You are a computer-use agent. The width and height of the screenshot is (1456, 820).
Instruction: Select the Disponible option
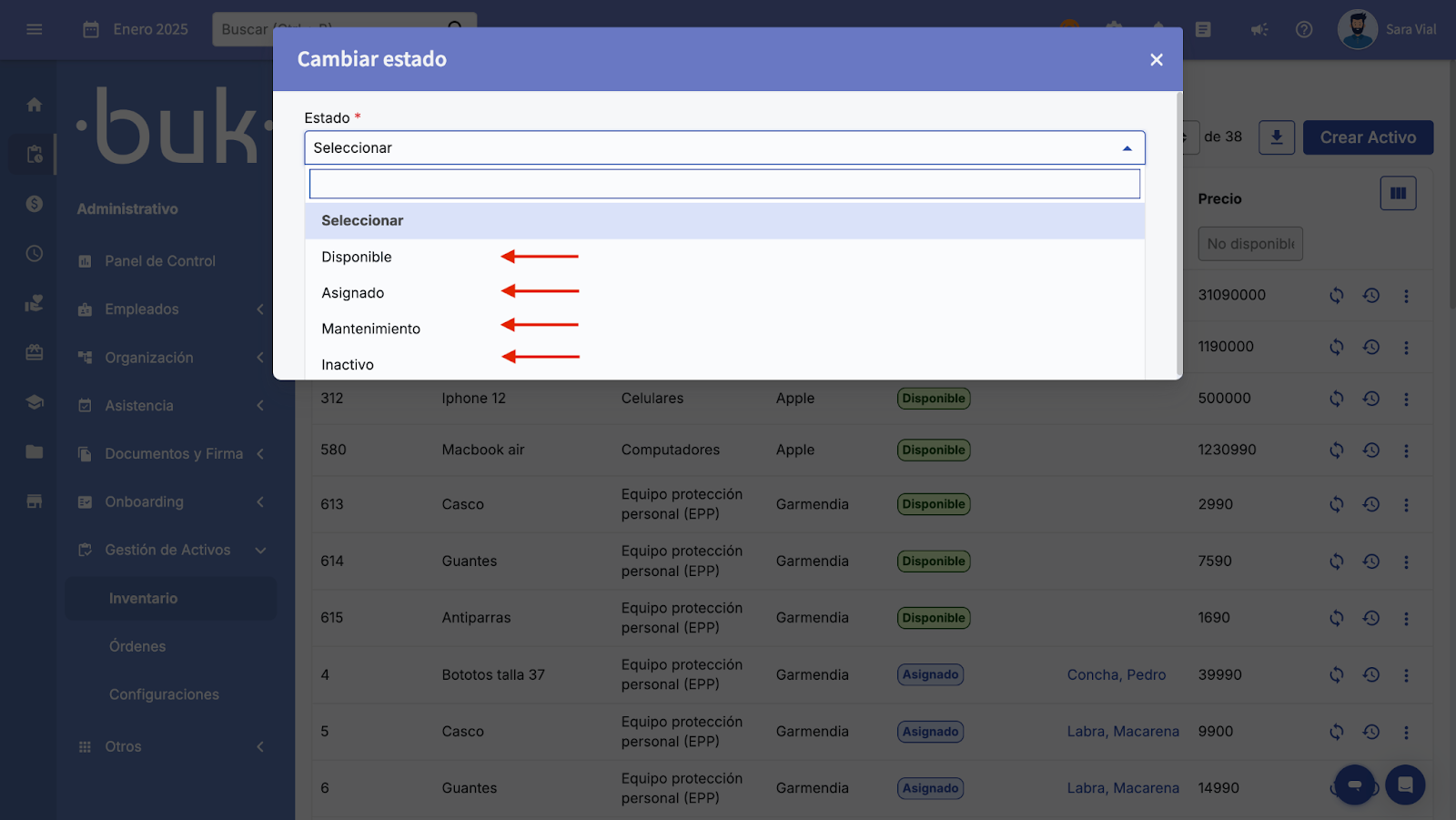pos(357,258)
